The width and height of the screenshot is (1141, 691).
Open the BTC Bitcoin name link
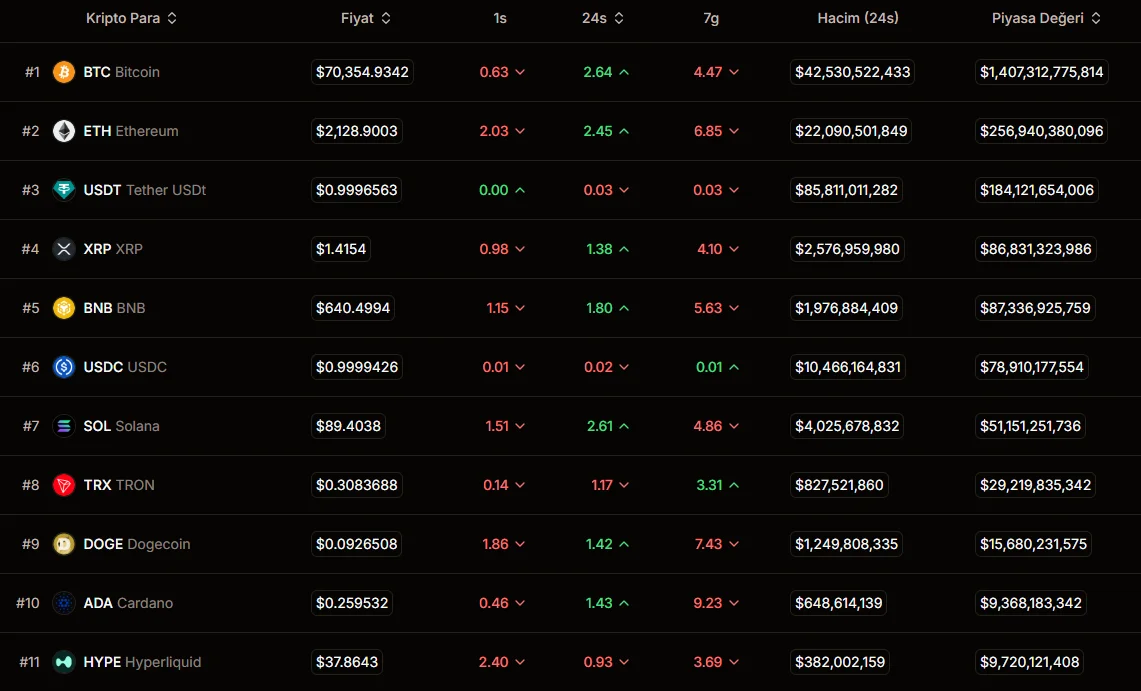121,72
